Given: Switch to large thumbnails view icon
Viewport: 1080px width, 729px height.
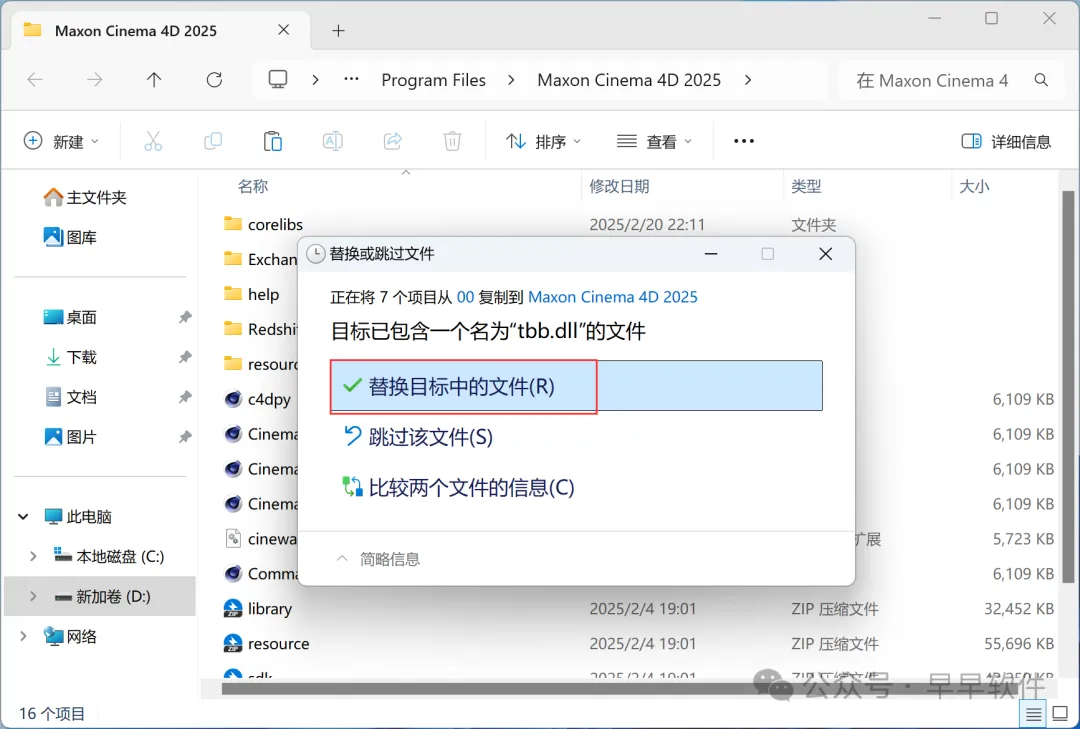Looking at the screenshot, I should [x=1061, y=714].
